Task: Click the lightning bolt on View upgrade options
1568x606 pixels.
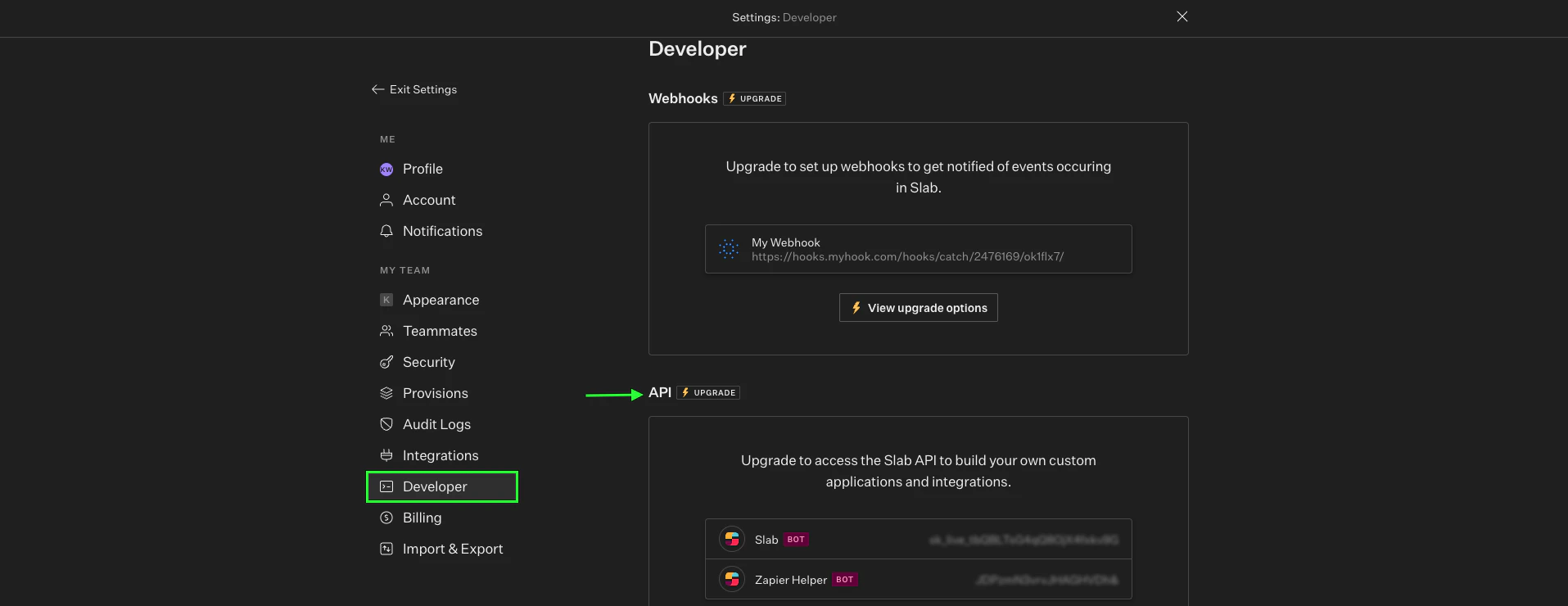Action: [856, 308]
